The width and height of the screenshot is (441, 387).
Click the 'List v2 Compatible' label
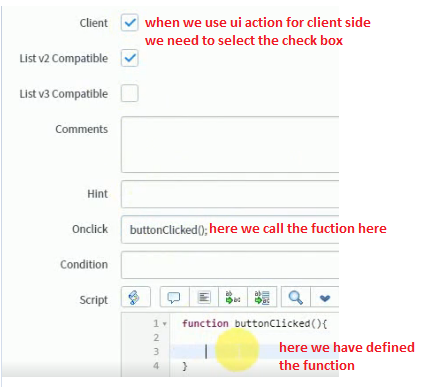coord(64,58)
